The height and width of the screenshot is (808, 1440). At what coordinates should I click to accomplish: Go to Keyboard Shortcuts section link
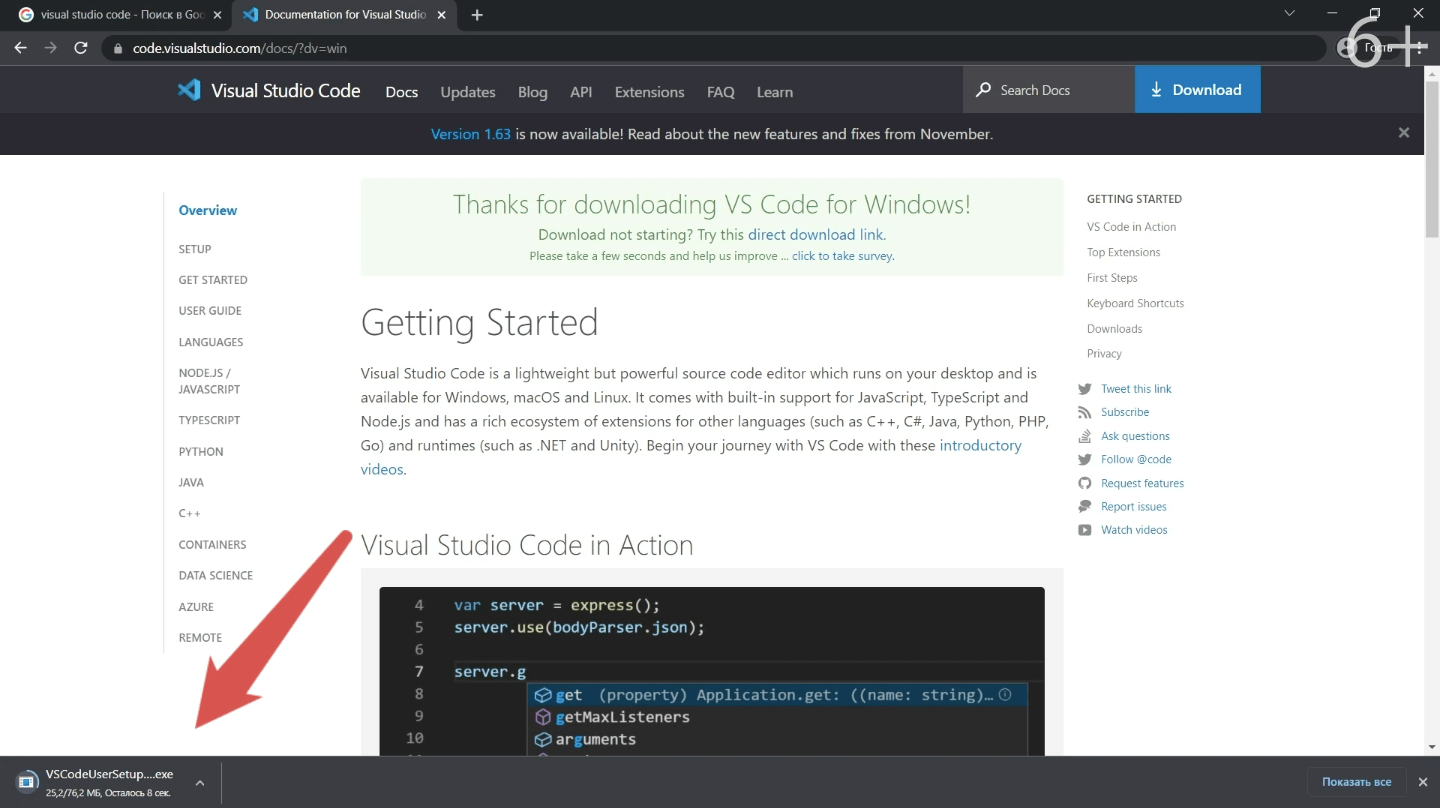tap(1135, 303)
